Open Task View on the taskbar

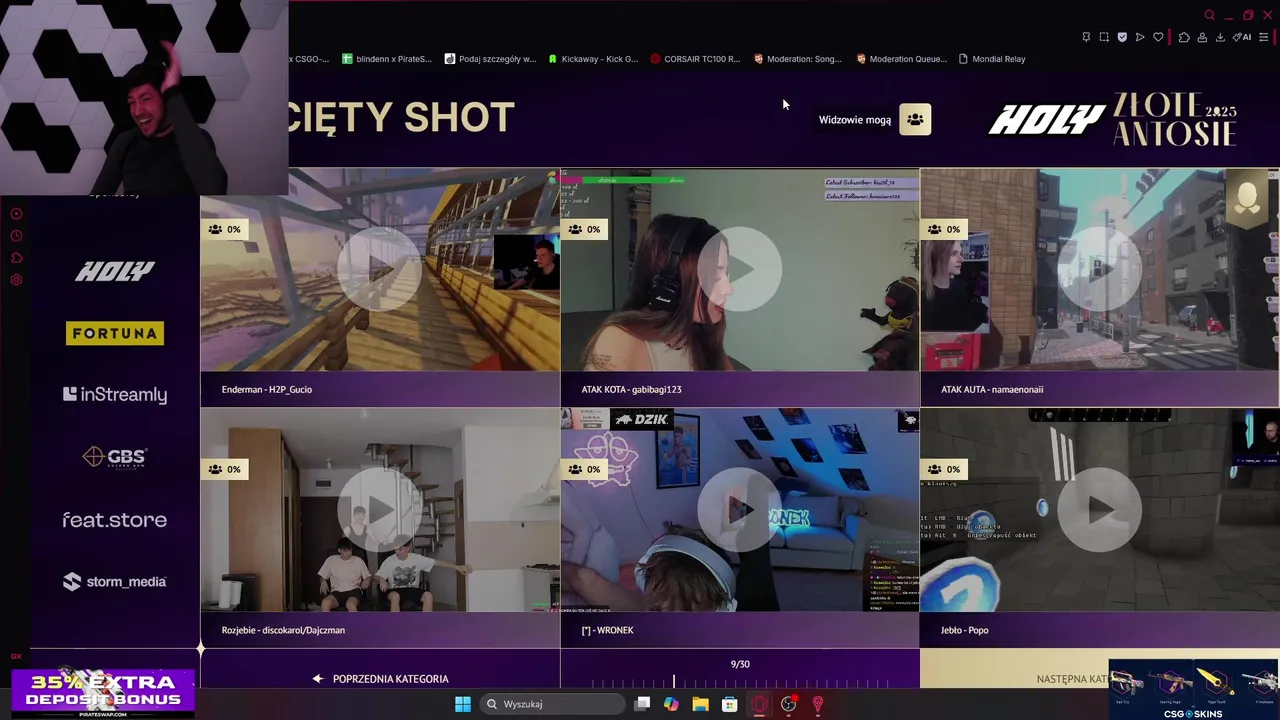pos(643,704)
